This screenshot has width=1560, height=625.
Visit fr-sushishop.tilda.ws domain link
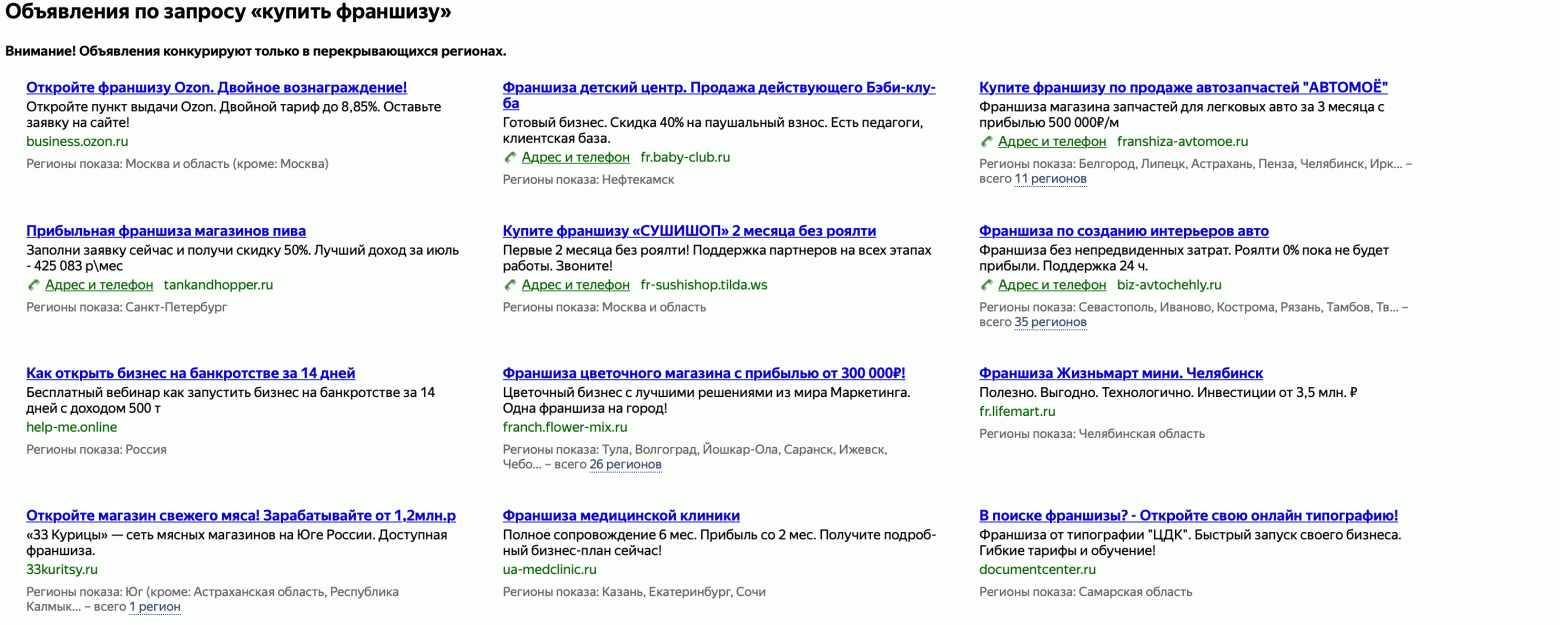point(704,285)
